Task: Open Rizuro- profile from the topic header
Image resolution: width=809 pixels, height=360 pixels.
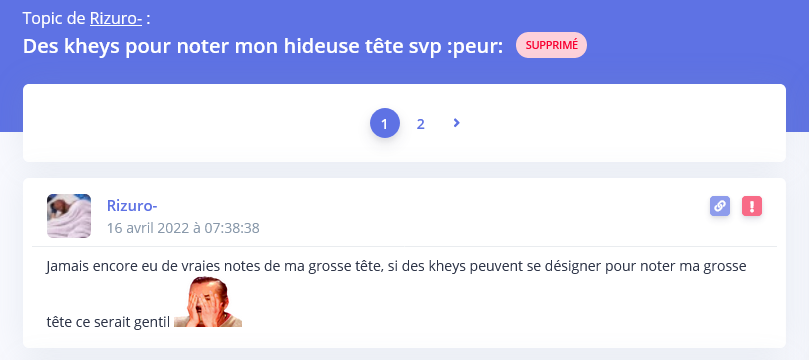Action: pos(116,19)
